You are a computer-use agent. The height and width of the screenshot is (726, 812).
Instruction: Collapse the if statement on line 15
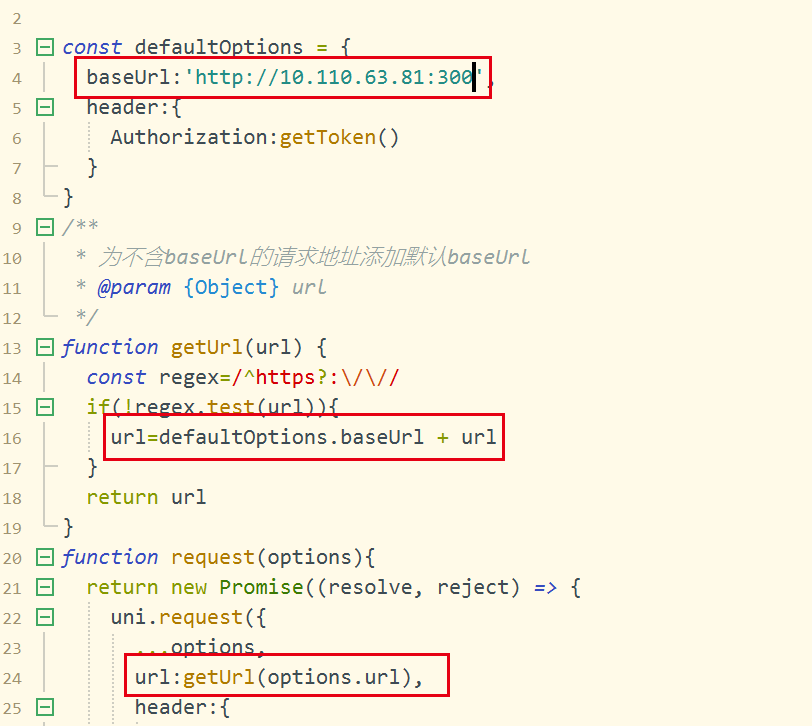point(44,406)
